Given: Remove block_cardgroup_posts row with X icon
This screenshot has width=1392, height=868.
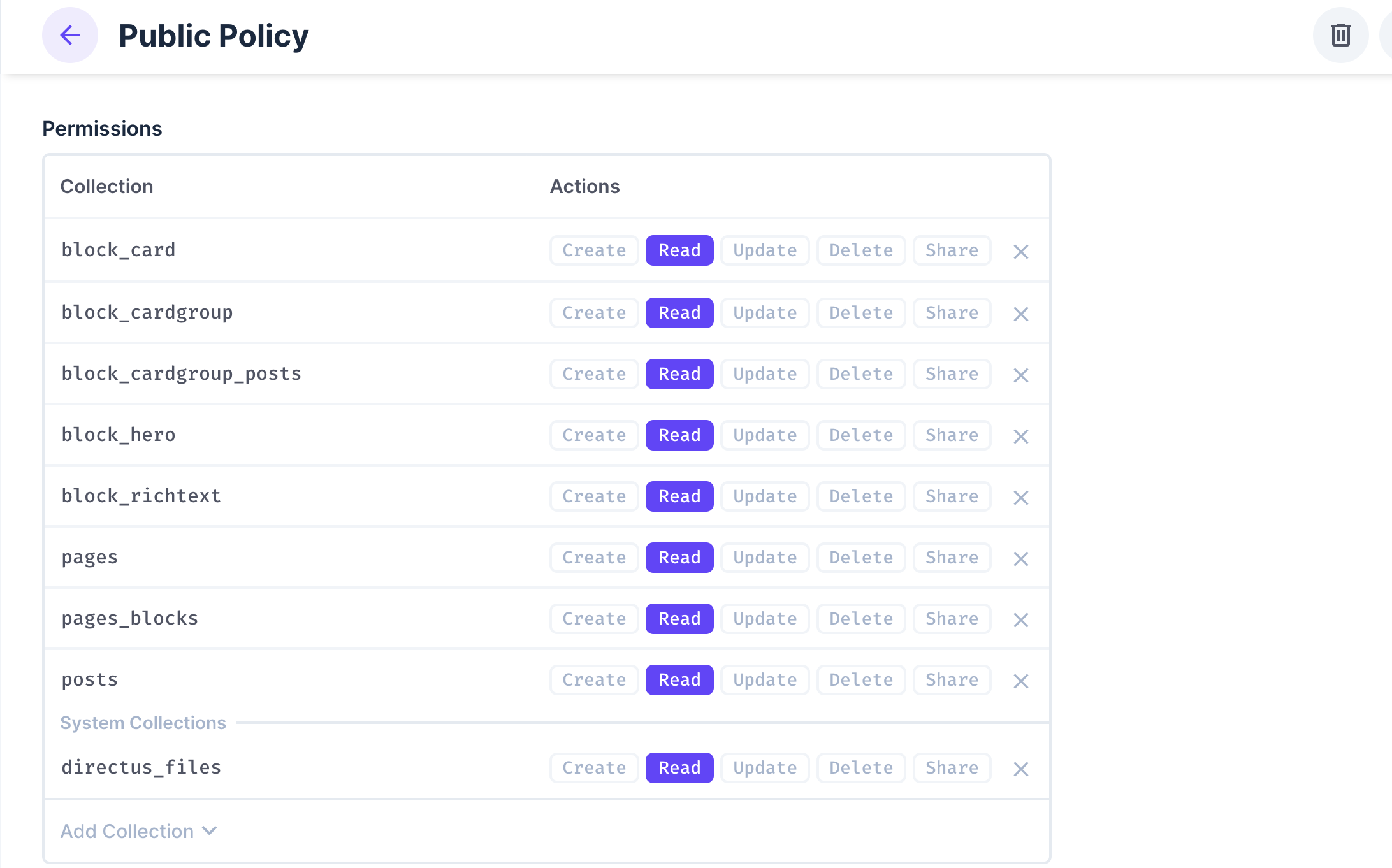Looking at the screenshot, I should (1020, 375).
